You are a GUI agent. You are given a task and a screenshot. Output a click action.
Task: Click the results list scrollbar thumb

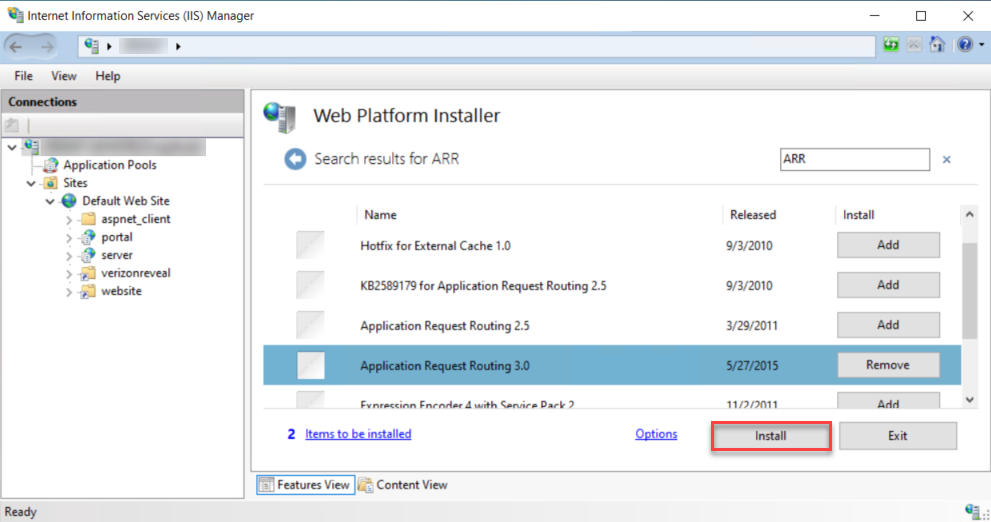point(970,291)
